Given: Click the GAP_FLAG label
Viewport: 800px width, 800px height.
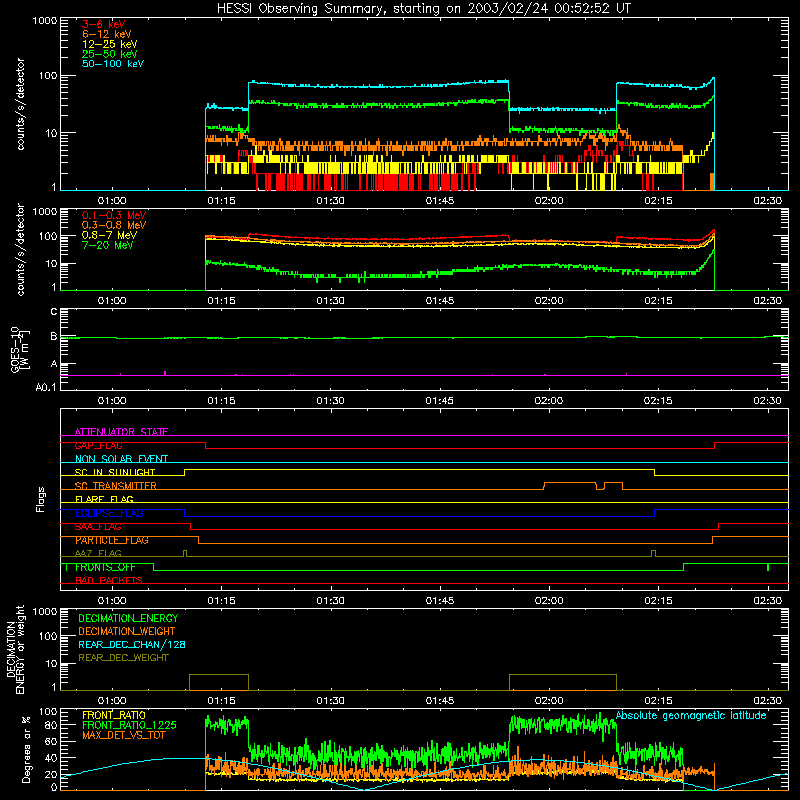Looking at the screenshot, I should 98,445.
